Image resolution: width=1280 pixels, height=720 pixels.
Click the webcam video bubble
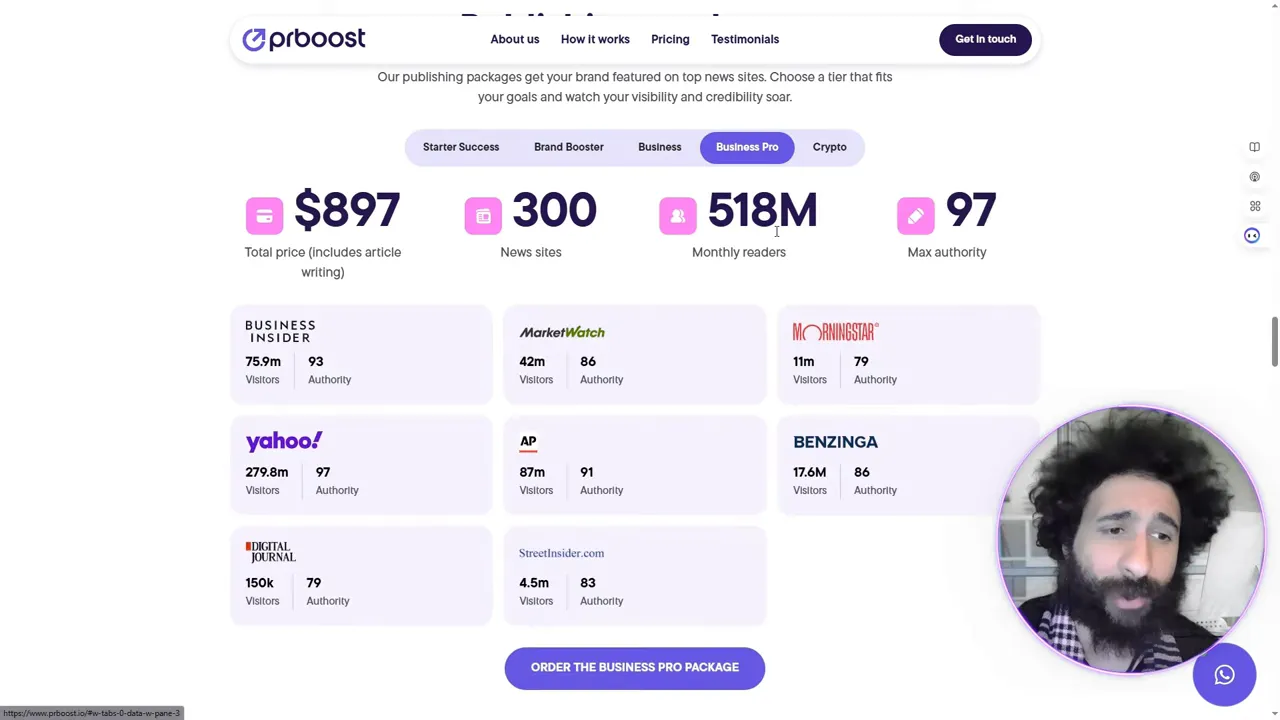[x=1131, y=540]
